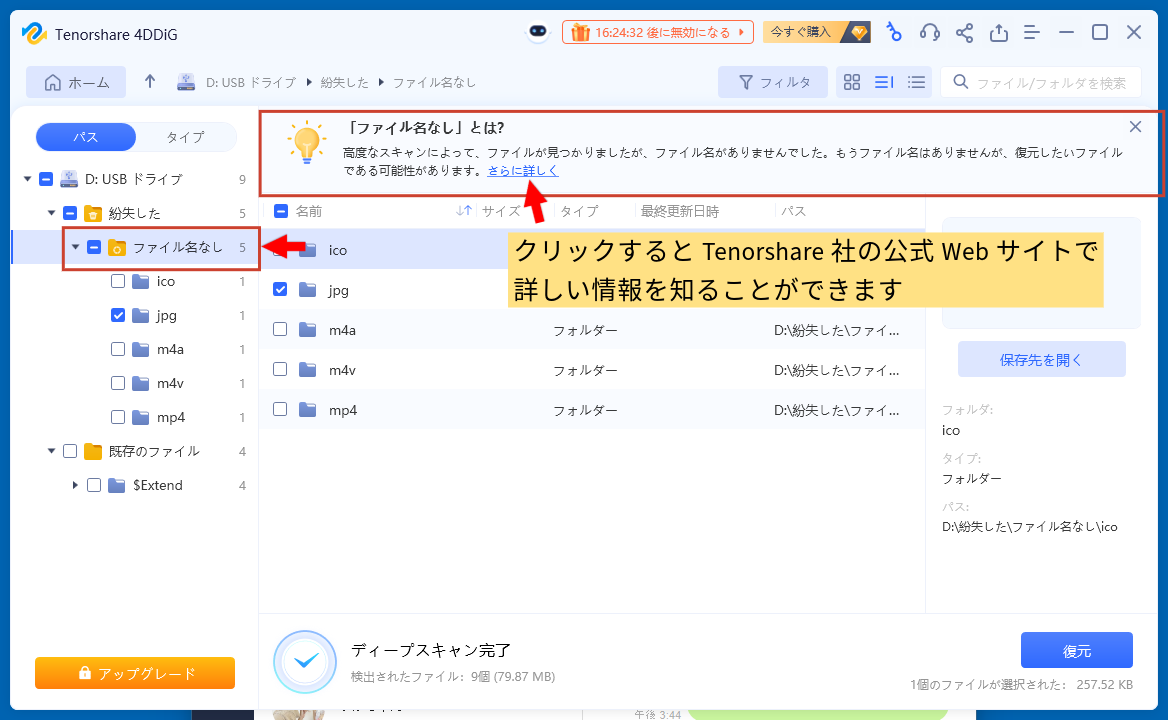Screen dimensions: 1168x720
Task: Check the m4a folder in tree
Action: pyautogui.click(x=118, y=349)
